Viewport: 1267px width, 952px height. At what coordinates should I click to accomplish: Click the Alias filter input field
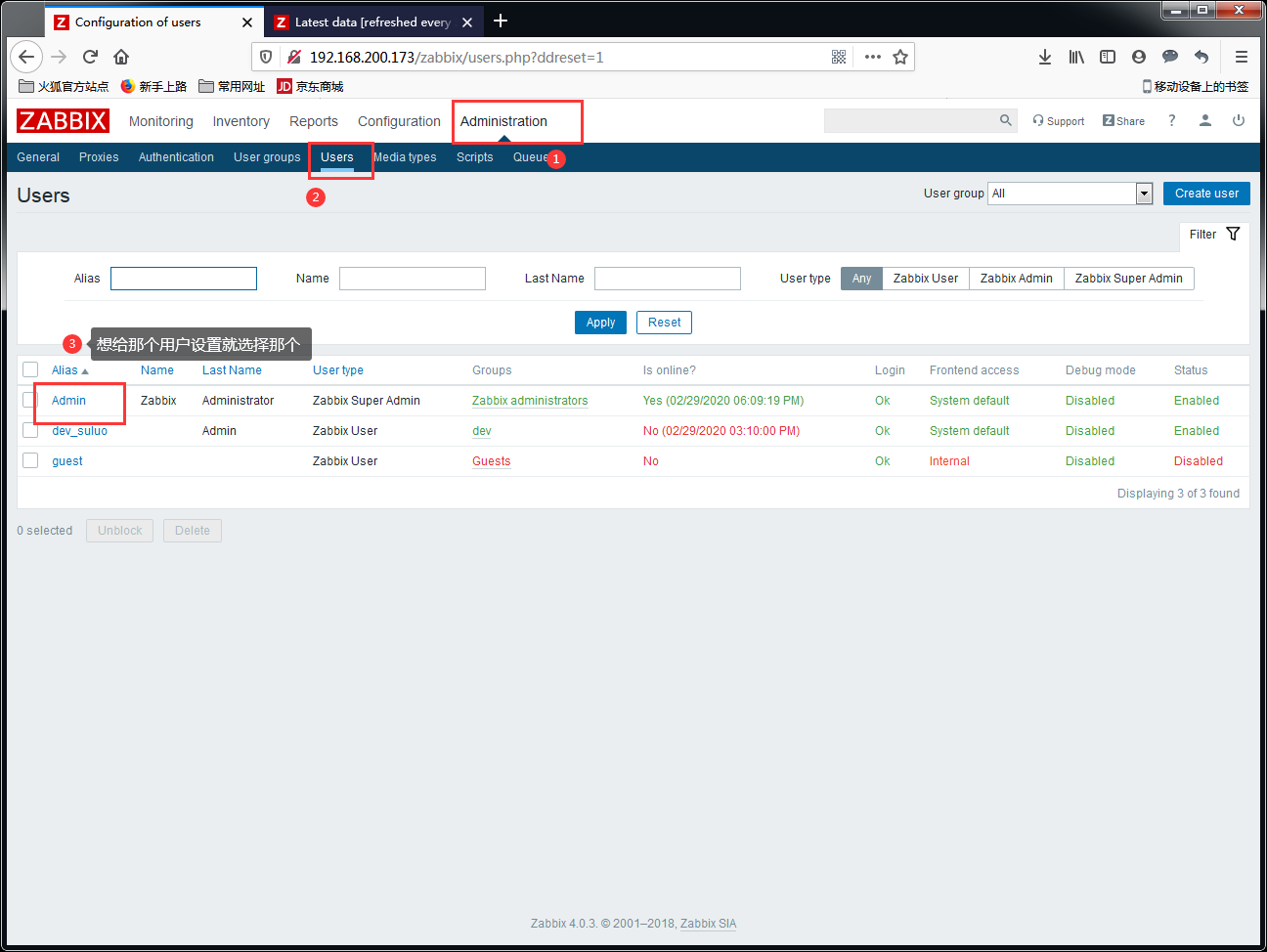tap(184, 279)
